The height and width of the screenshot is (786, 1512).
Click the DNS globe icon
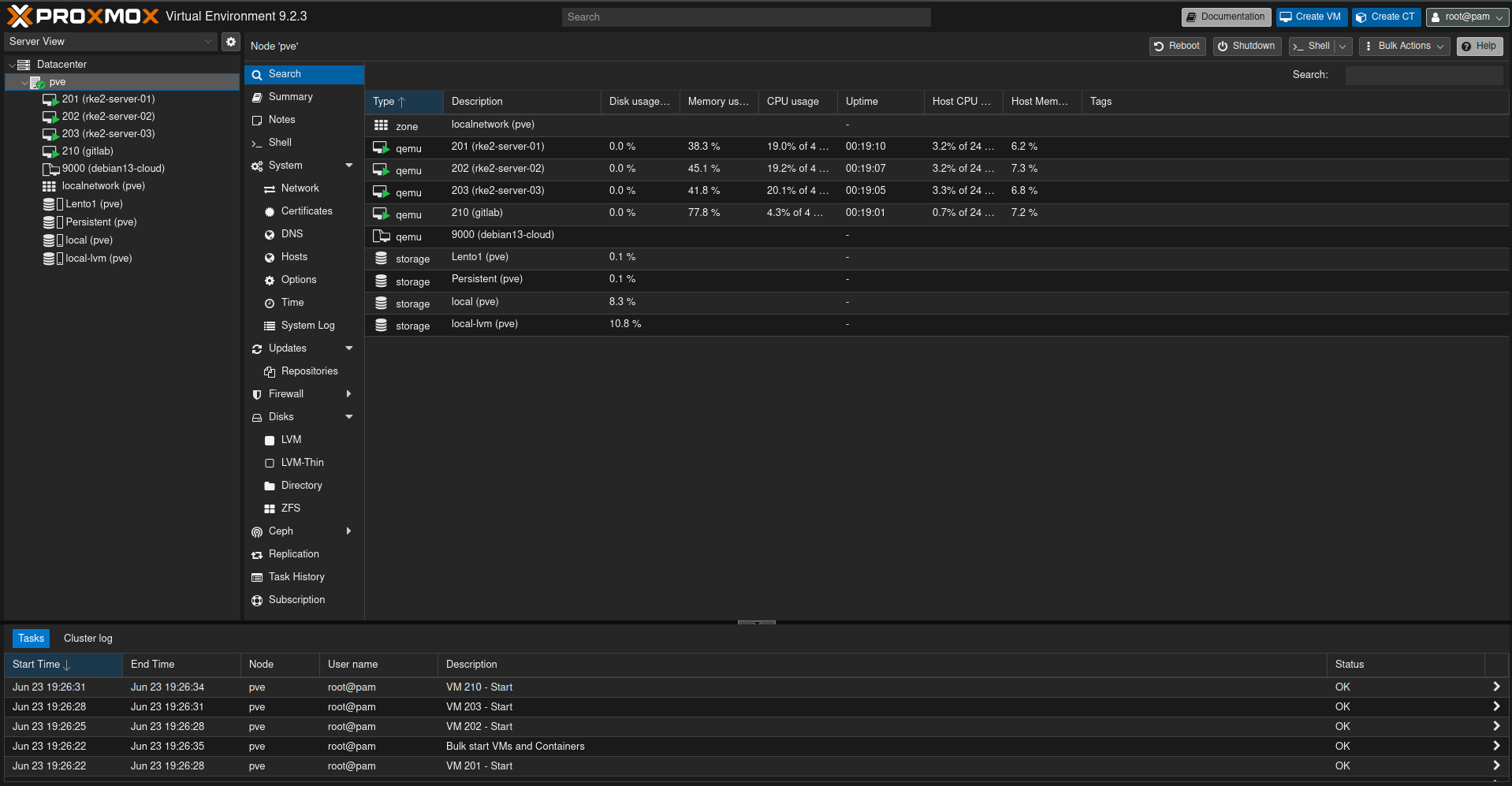tap(270, 234)
